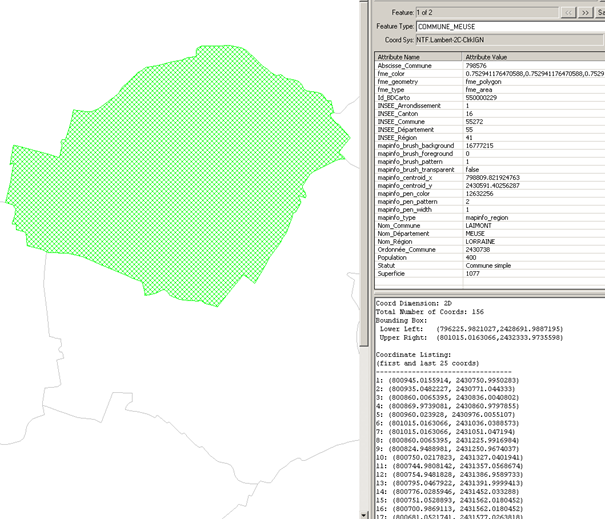Click the << previous feature button
The height and width of the screenshot is (520, 606).
point(567,11)
